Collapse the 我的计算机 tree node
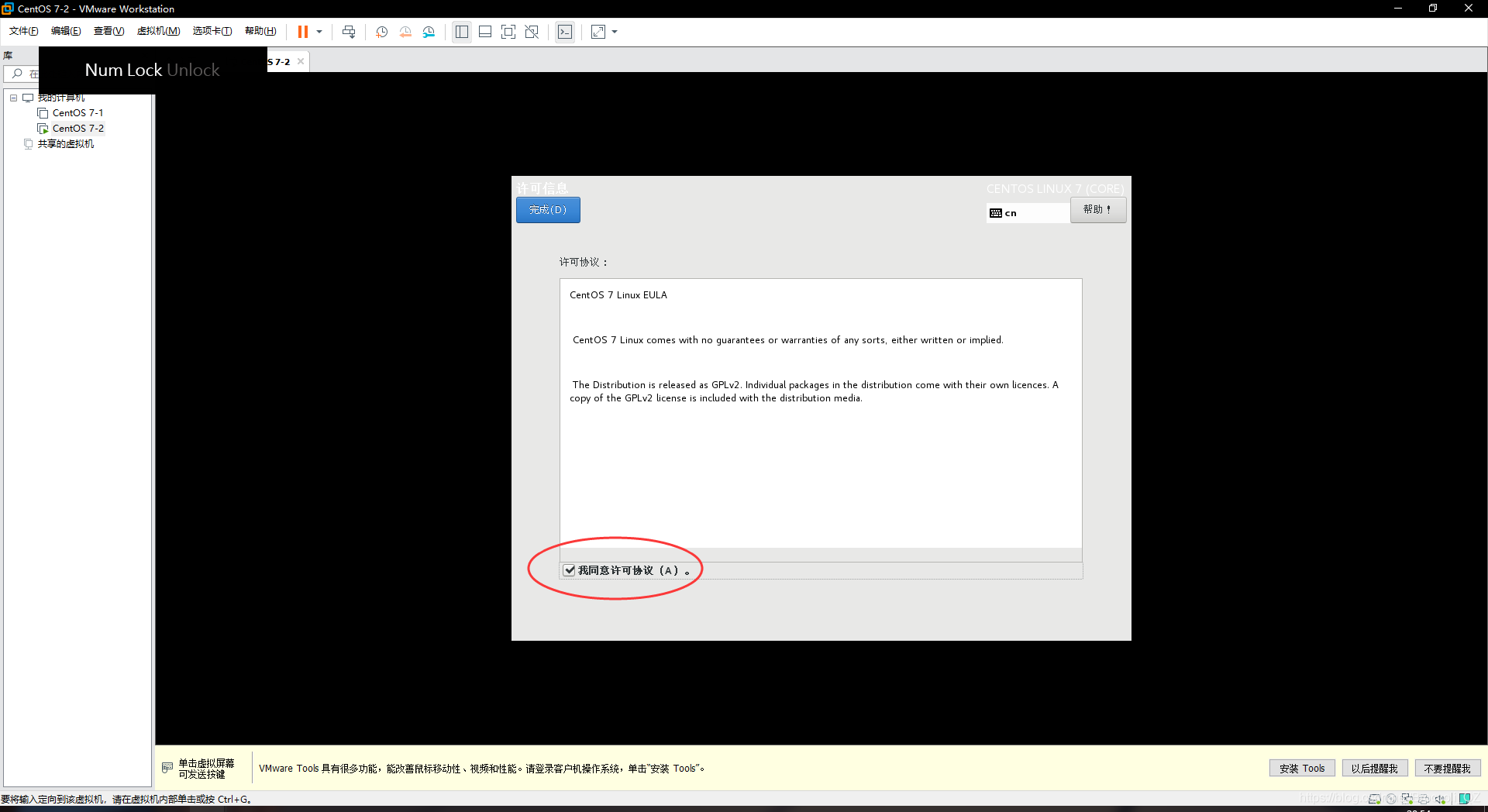The height and width of the screenshot is (812, 1488). [13, 98]
